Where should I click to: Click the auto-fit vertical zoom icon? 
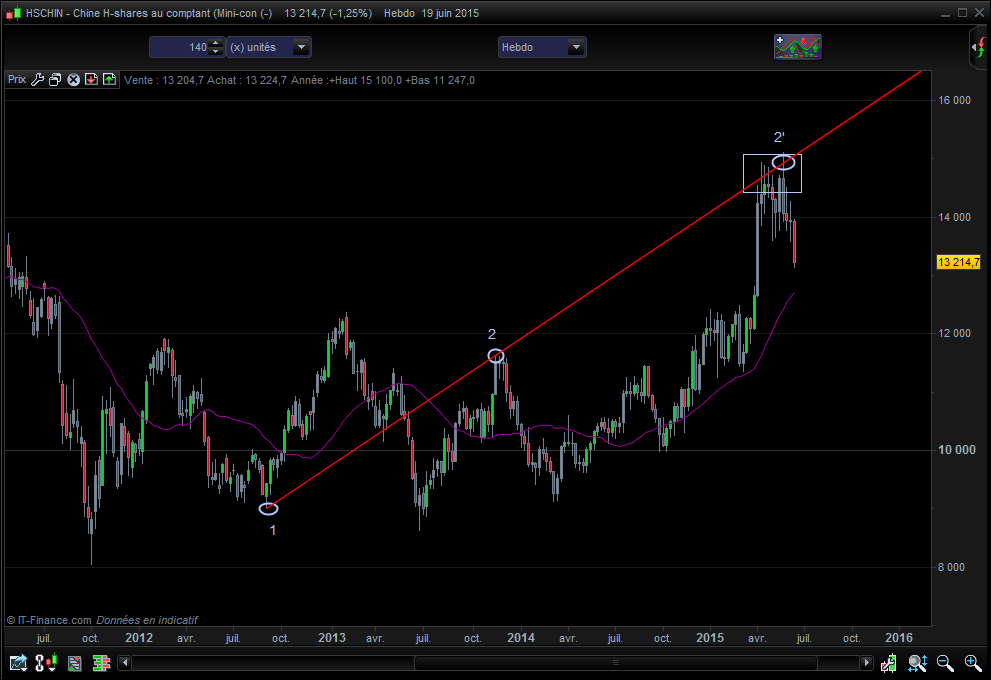(917, 663)
